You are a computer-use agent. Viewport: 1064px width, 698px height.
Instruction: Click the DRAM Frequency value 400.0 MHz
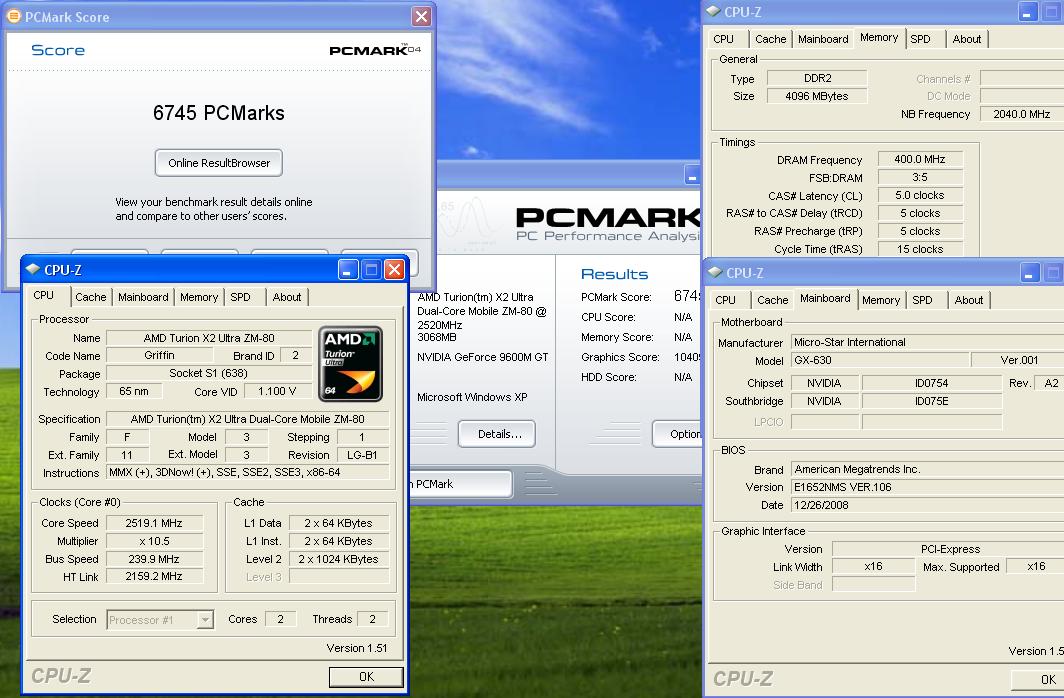pyautogui.click(x=920, y=159)
